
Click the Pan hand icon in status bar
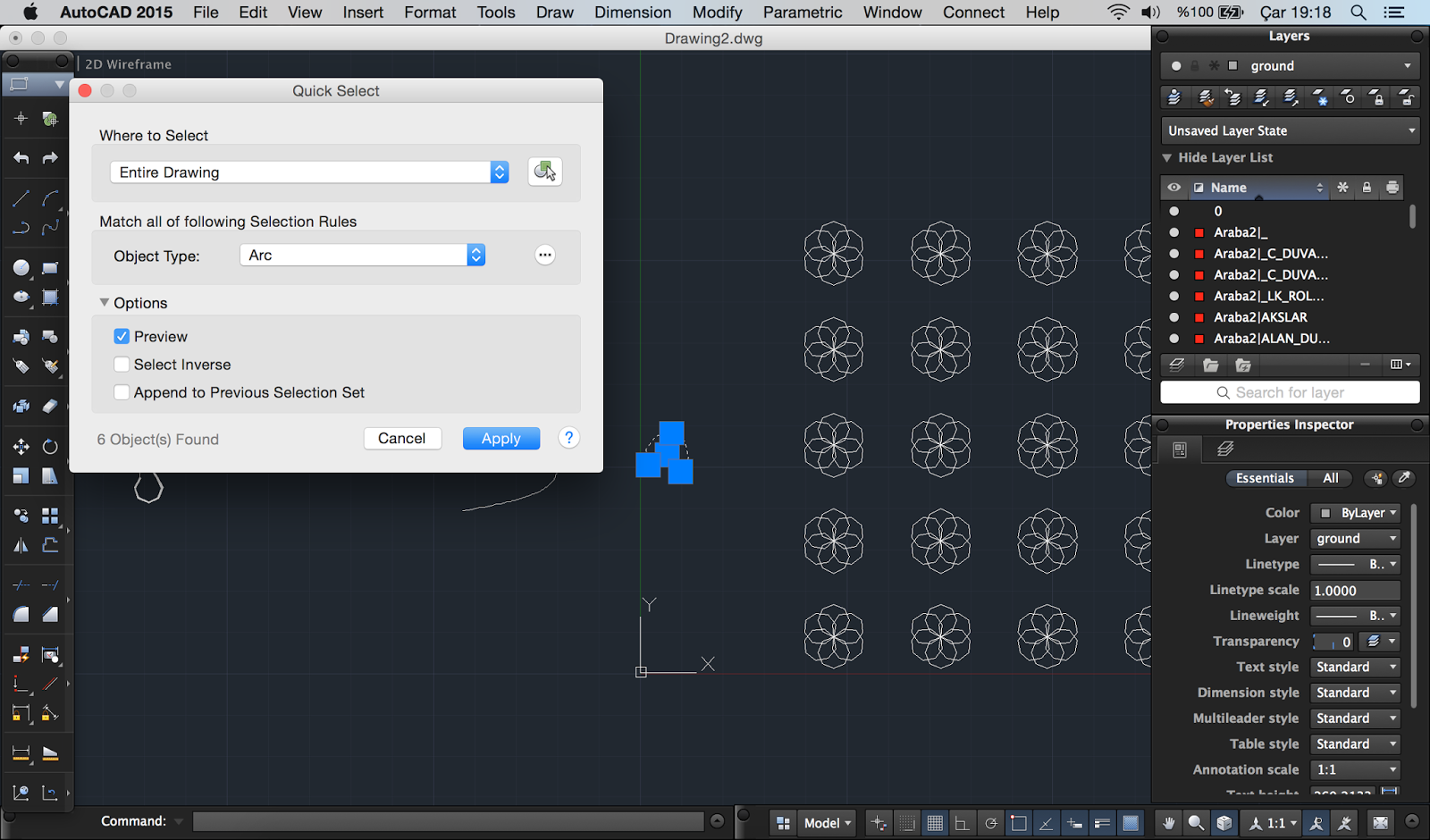pos(1168,823)
